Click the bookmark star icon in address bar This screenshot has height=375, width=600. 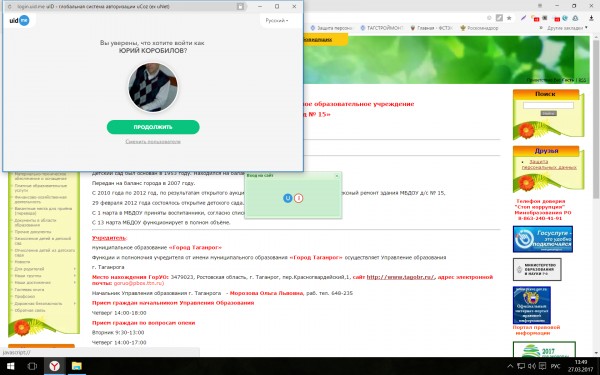click(509, 18)
